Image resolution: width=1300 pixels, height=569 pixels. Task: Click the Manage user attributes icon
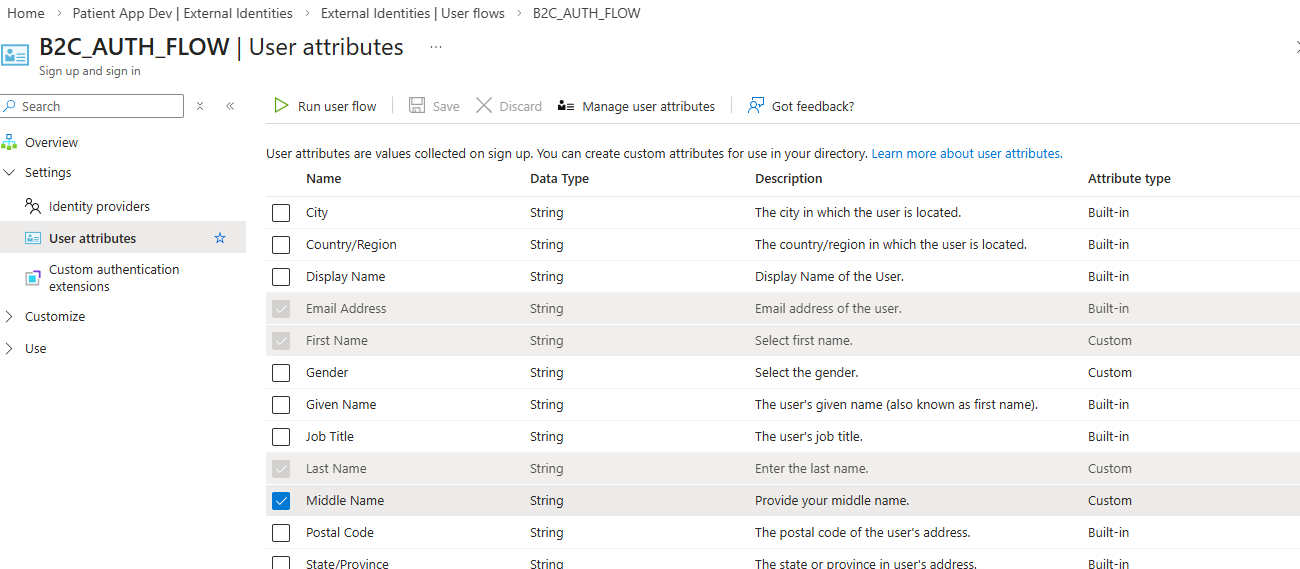click(x=566, y=106)
